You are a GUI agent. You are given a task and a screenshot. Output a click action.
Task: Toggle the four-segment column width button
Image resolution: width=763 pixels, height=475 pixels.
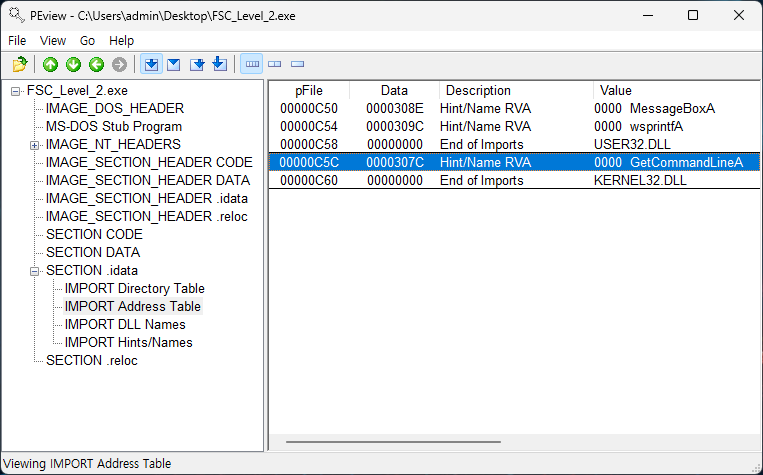tap(252, 65)
